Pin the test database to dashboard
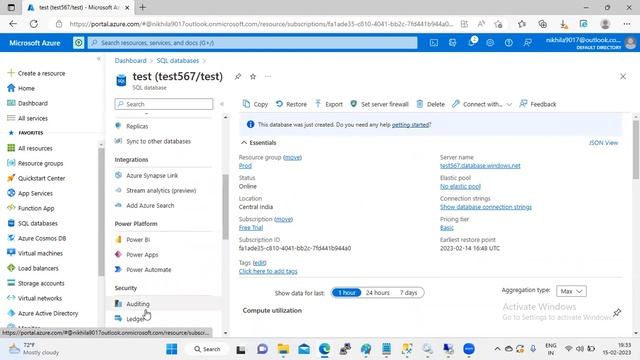Image resolution: width=640 pixels, height=360 pixels. pos(238,76)
